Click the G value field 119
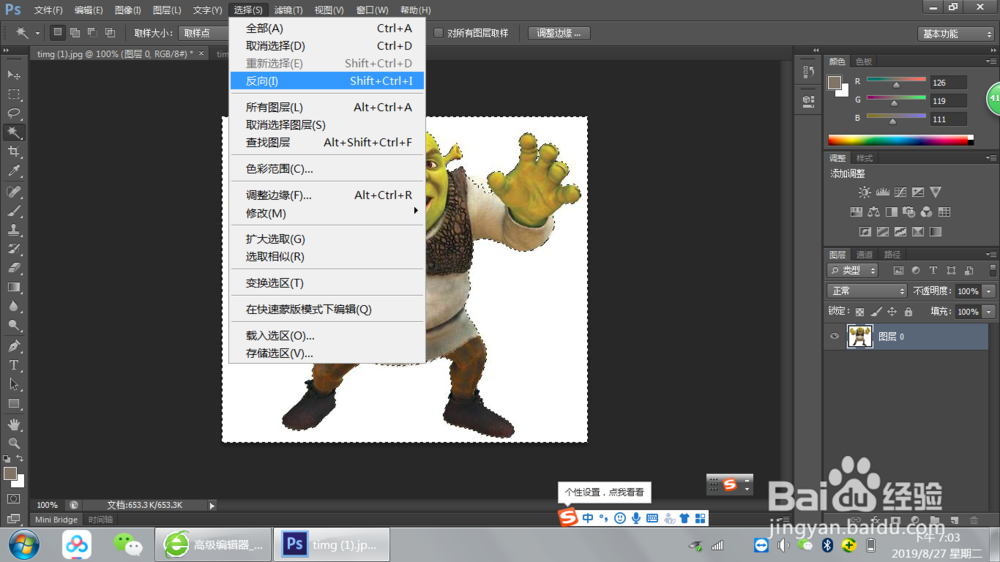1000x562 pixels. coord(948,101)
